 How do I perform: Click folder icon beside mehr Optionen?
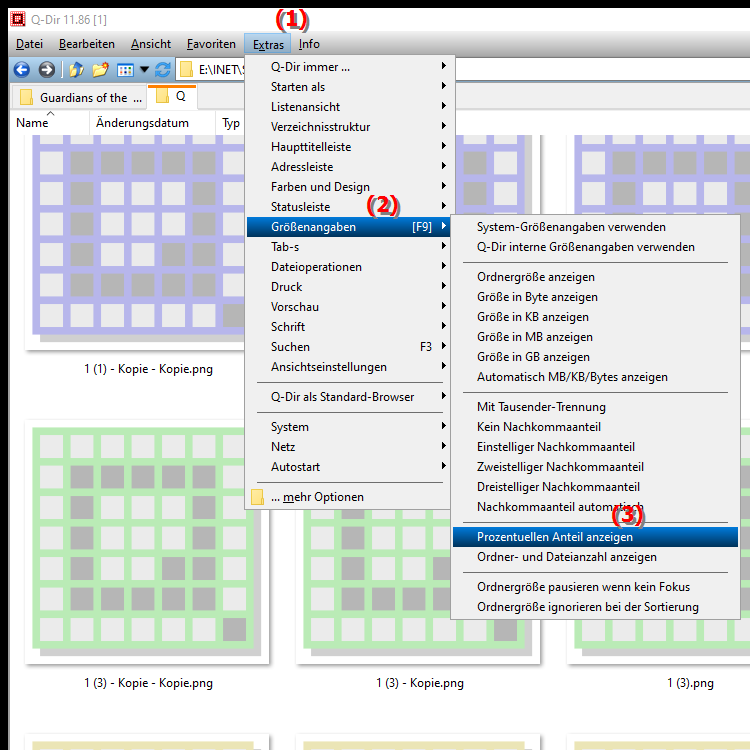coord(257,497)
